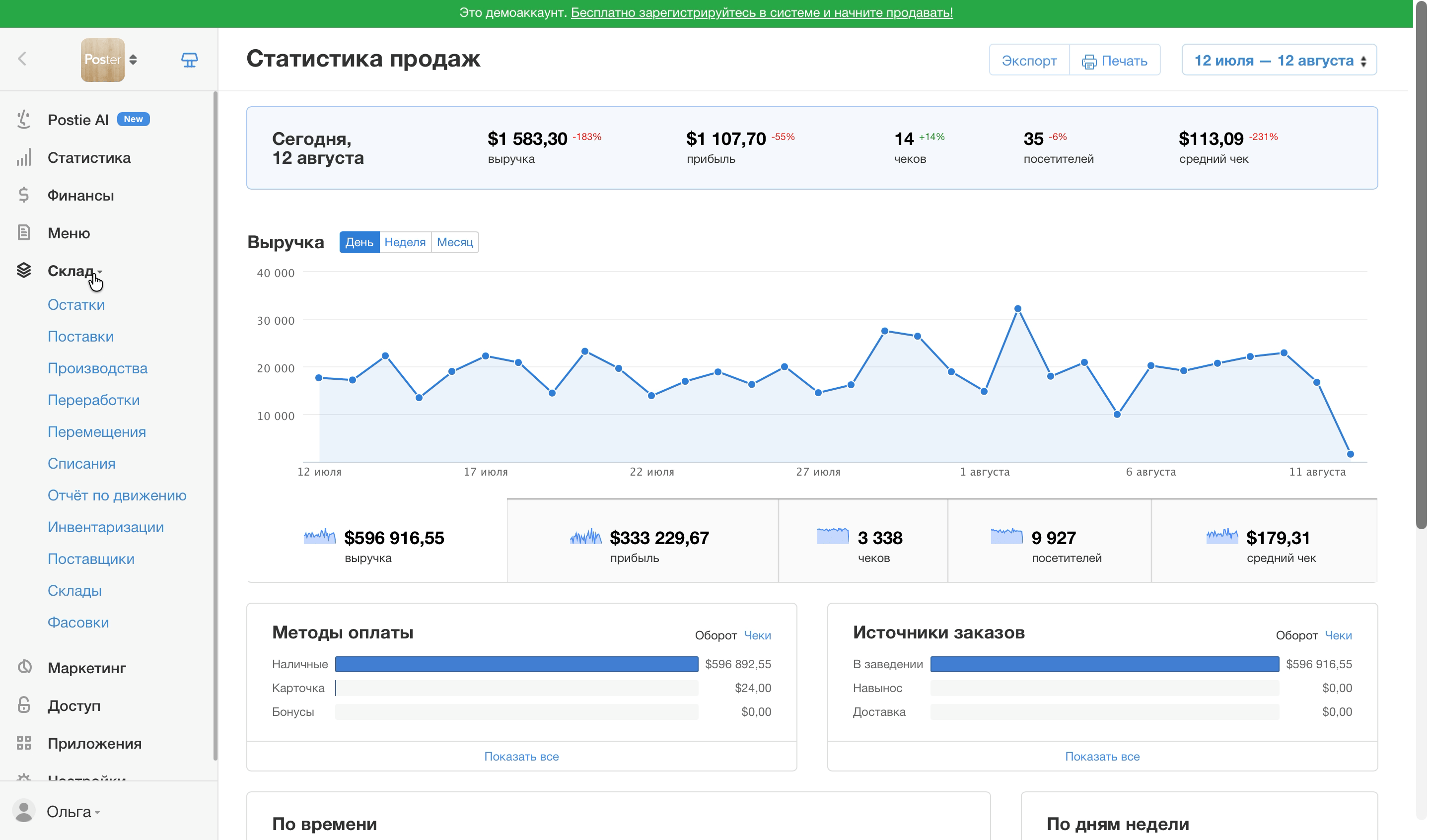Click the Ольга user avatar

tap(24, 811)
